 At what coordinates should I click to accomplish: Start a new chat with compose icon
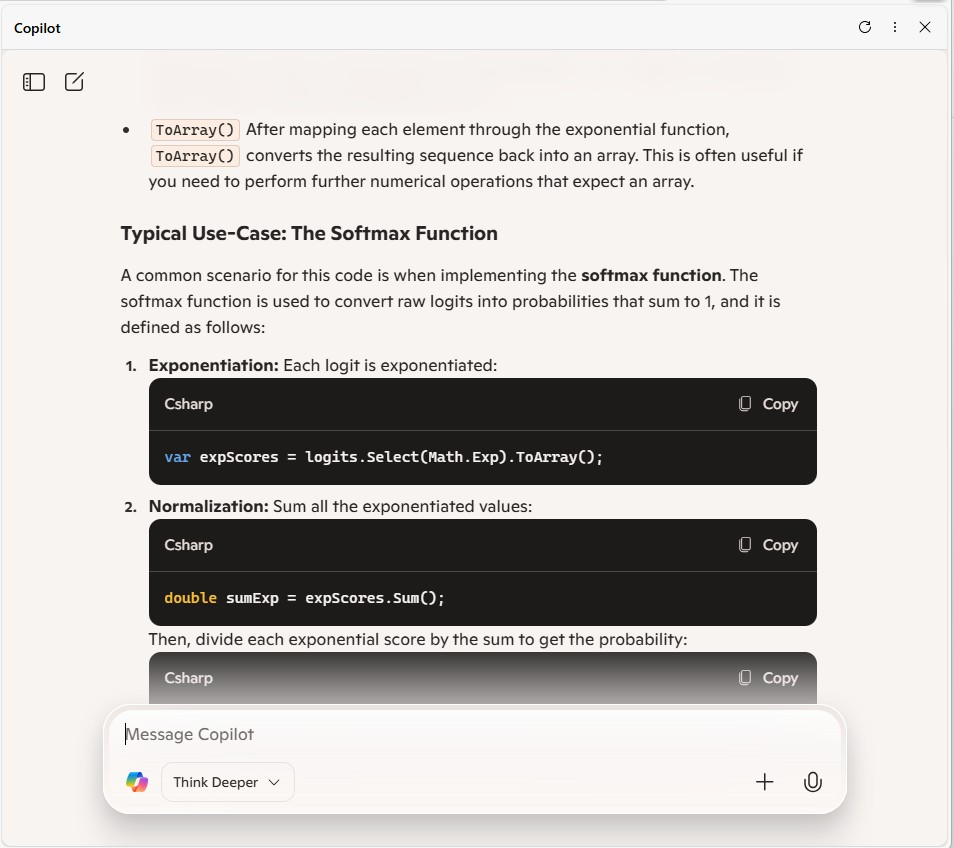[74, 82]
